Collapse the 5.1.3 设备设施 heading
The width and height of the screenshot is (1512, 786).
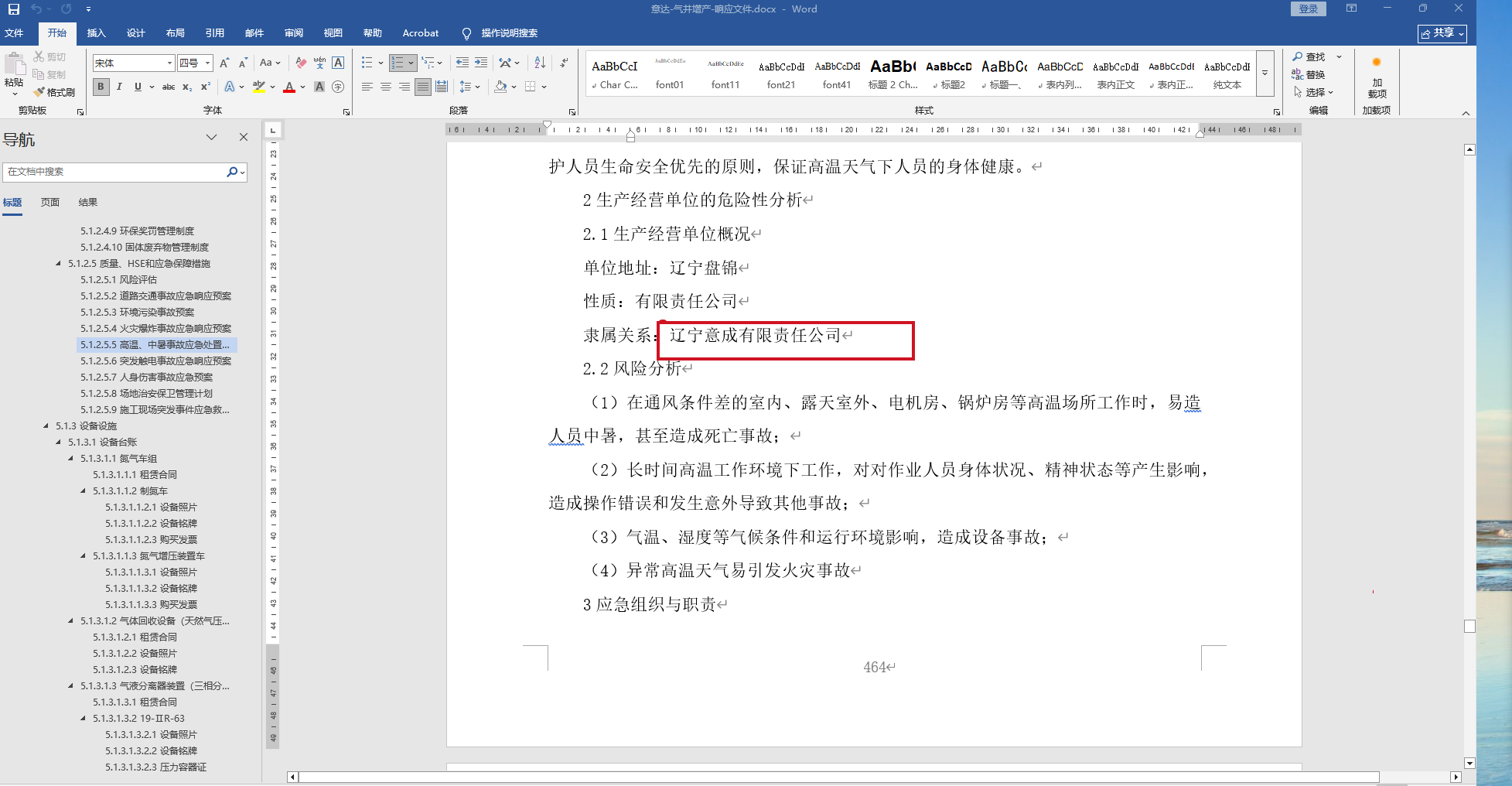point(46,426)
